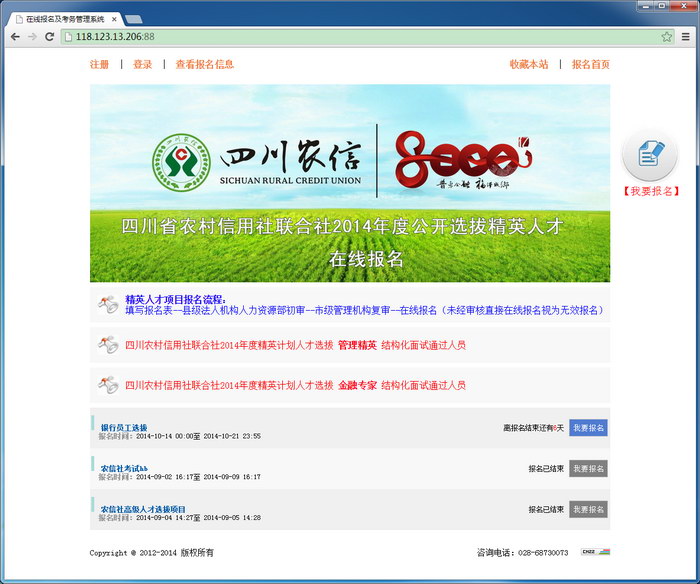This screenshot has width=700, height=584.
Task: Open the 农信社考试bb exam link
Action: pos(124,468)
